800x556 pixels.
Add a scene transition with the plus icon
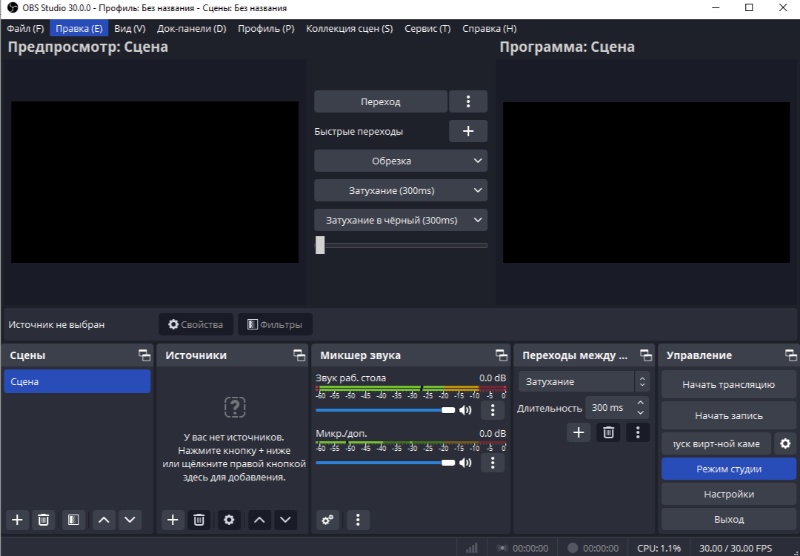point(579,433)
